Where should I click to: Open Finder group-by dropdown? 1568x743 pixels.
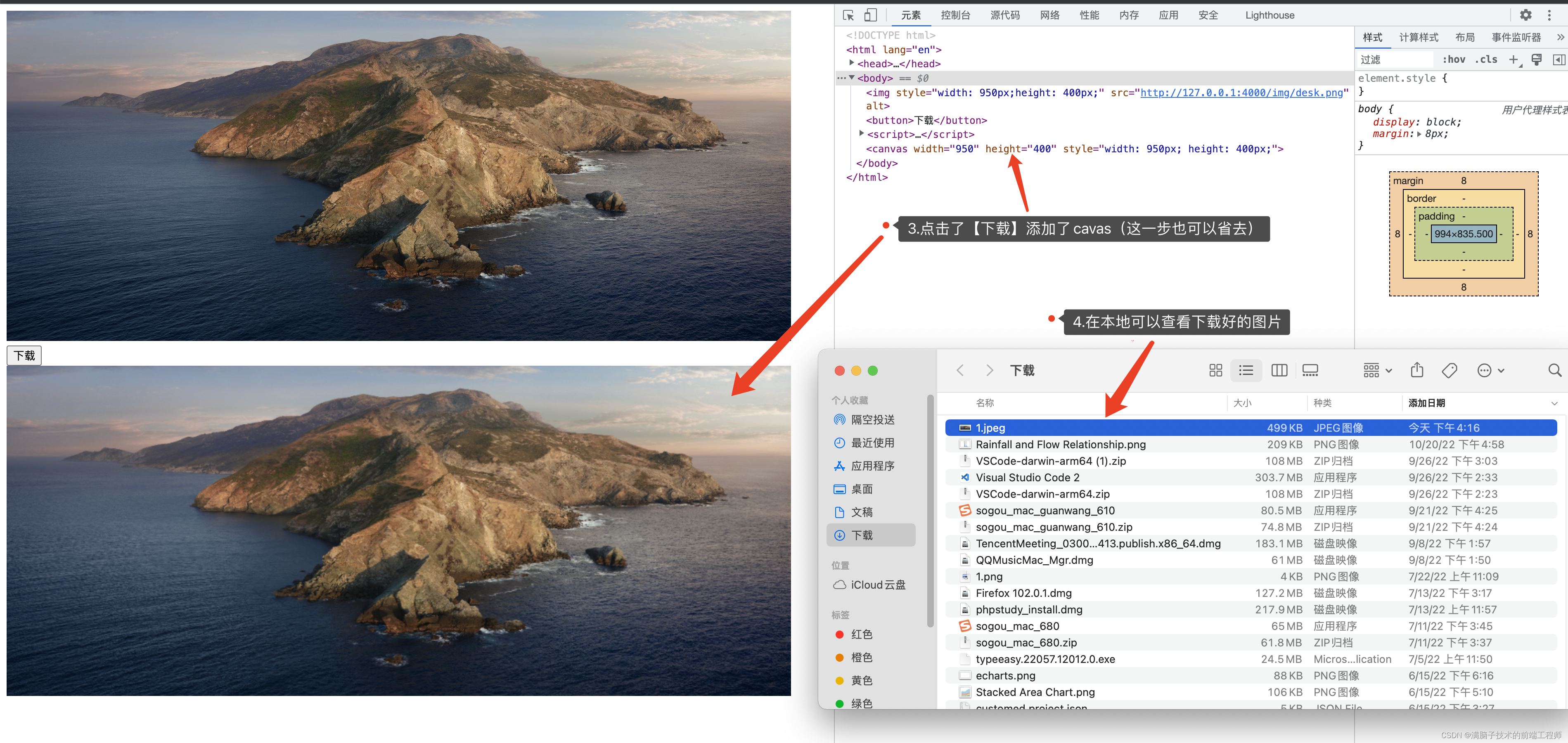tap(1378, 371)
